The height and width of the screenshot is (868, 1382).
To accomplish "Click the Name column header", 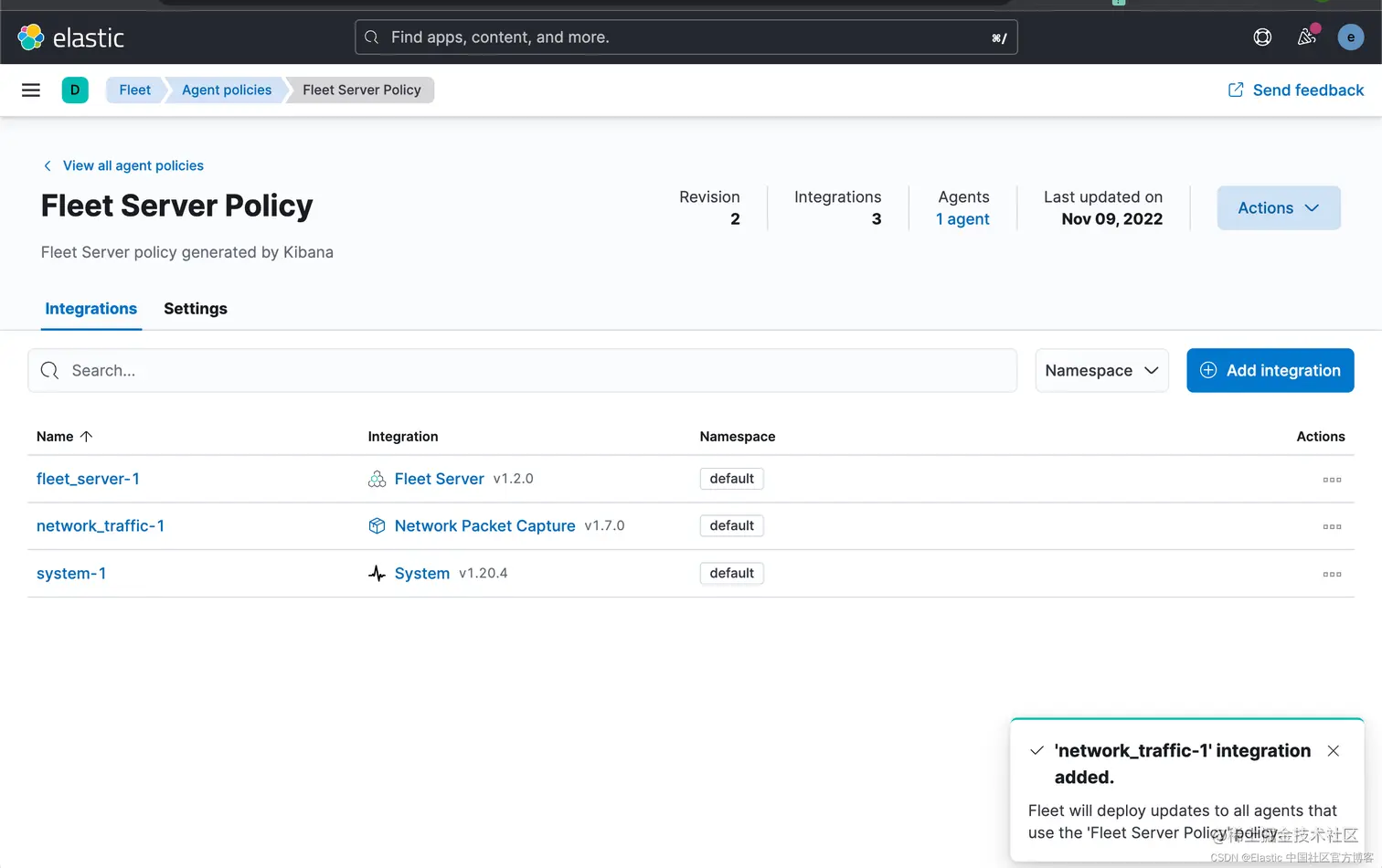I will tap(55, 437).
